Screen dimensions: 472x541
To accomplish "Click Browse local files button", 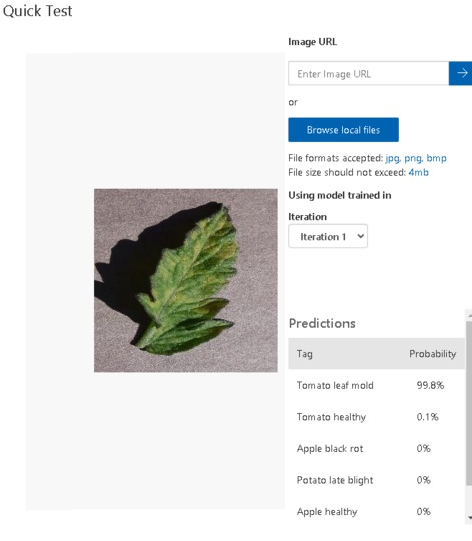I will [x=343, y=130].
